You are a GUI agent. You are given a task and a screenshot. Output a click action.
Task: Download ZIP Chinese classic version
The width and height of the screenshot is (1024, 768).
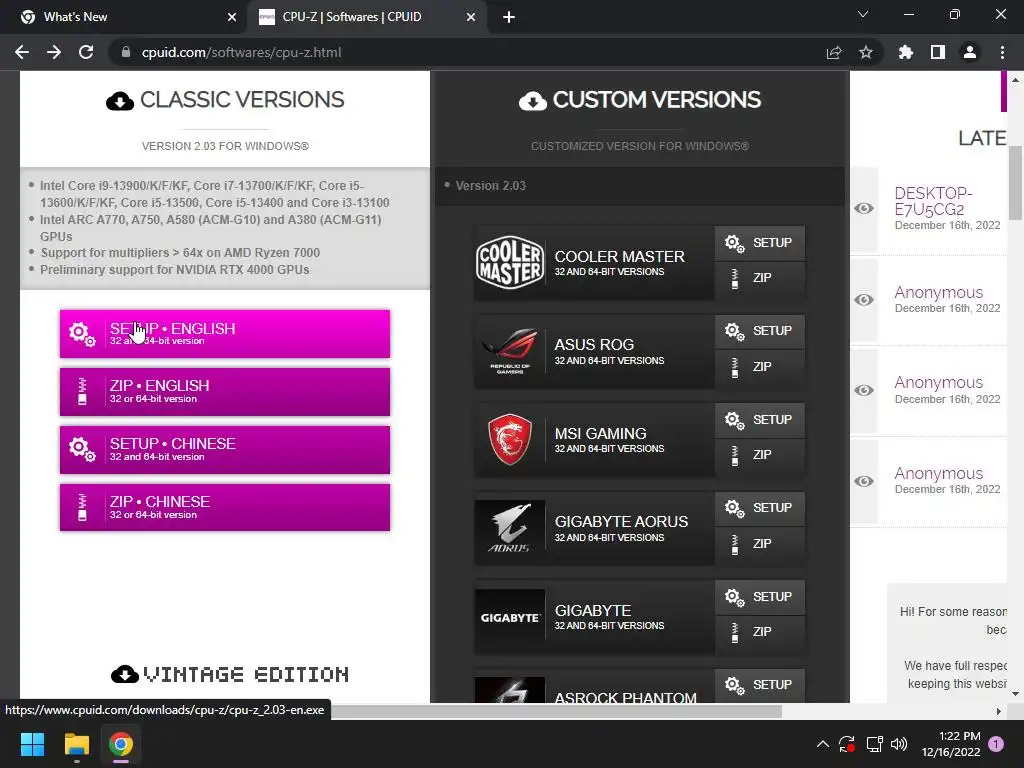point(225,507)
